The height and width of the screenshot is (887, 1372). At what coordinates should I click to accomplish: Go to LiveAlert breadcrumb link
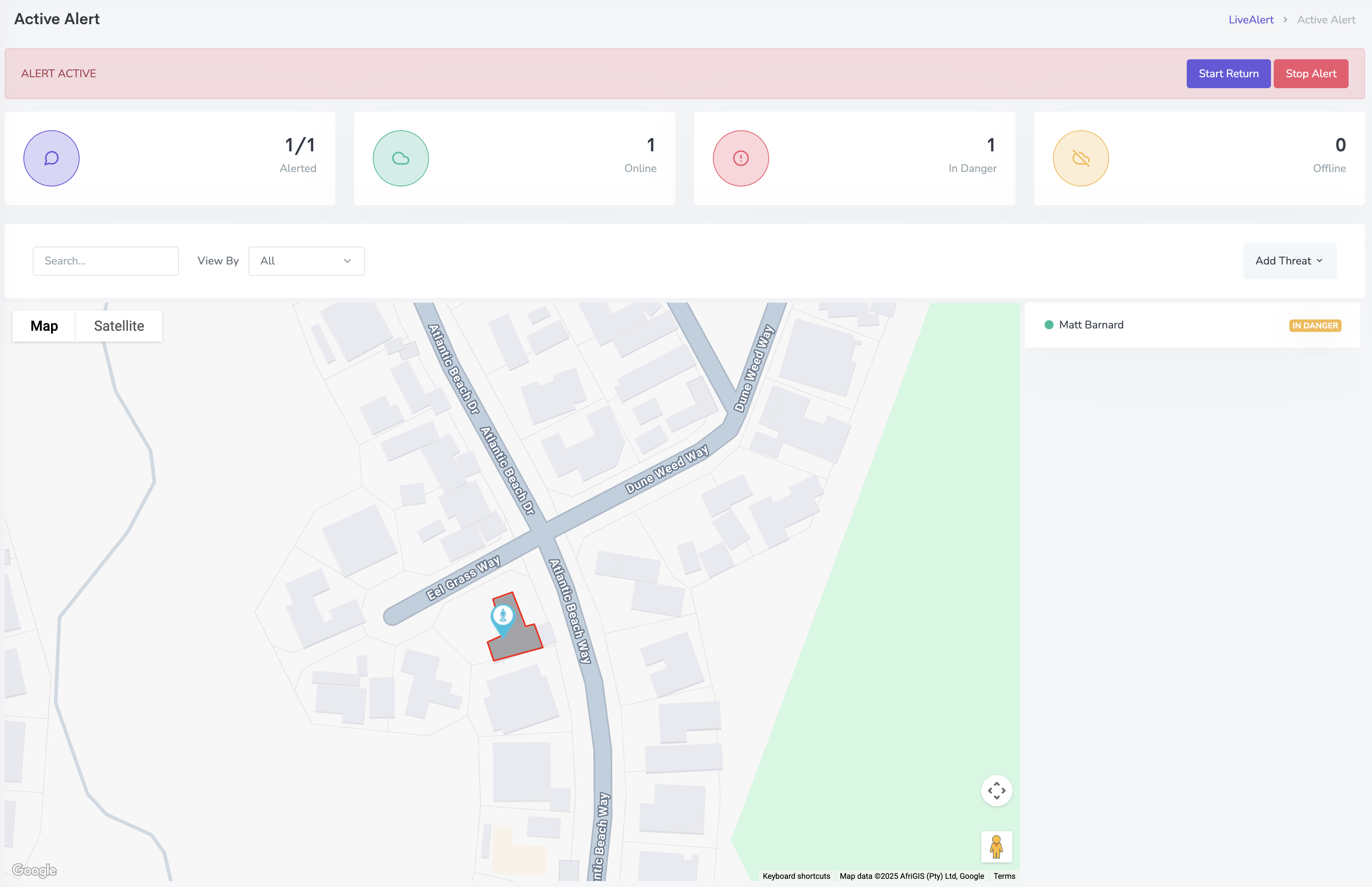pyautogui.click(x=1251, y=20)
